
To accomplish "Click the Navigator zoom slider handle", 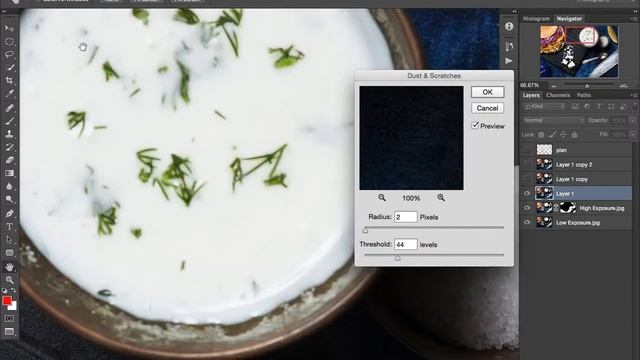I will 587,86.
